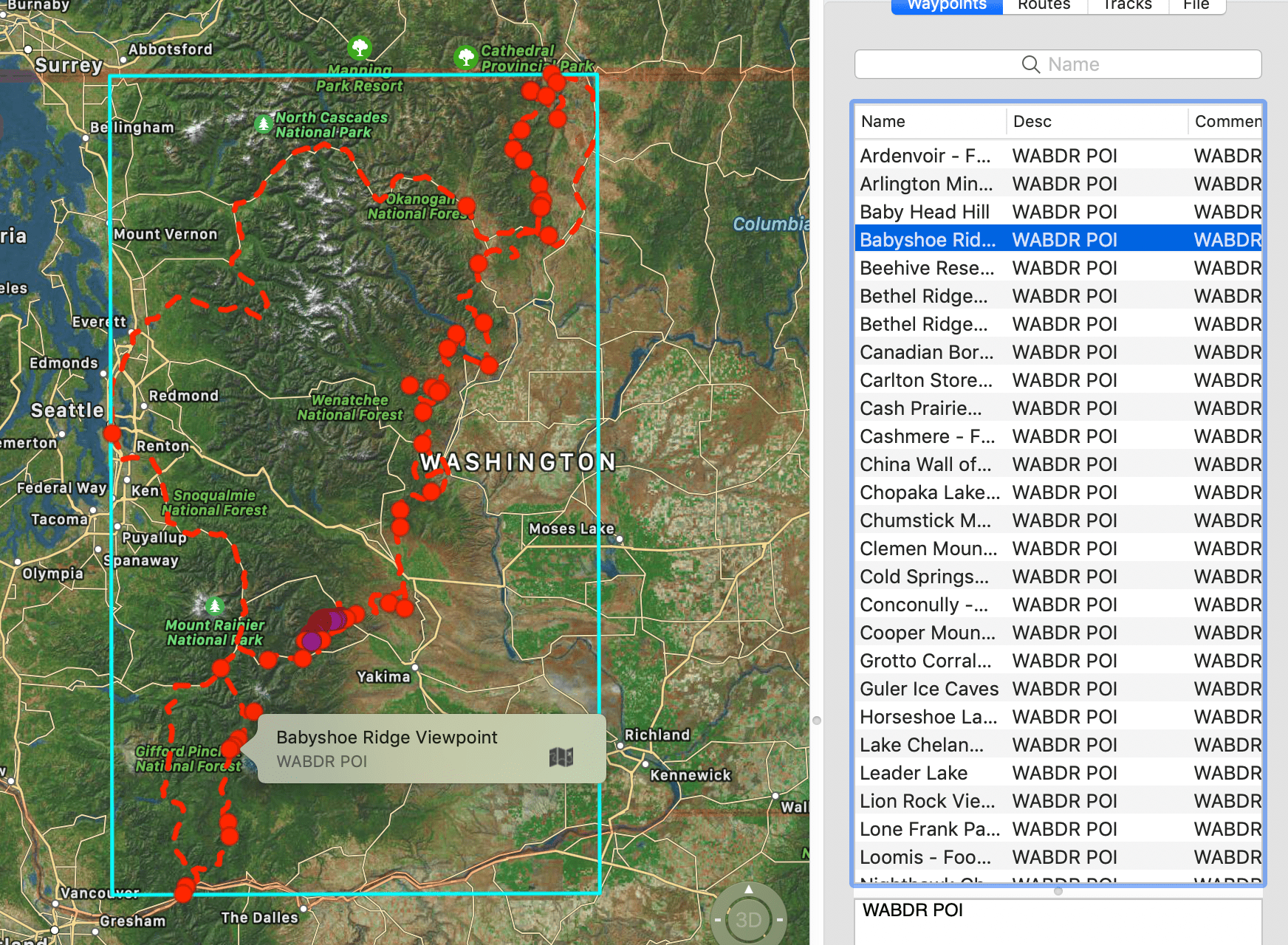
Task: Toggle the 3D view compass button
Action: (748, 919)
